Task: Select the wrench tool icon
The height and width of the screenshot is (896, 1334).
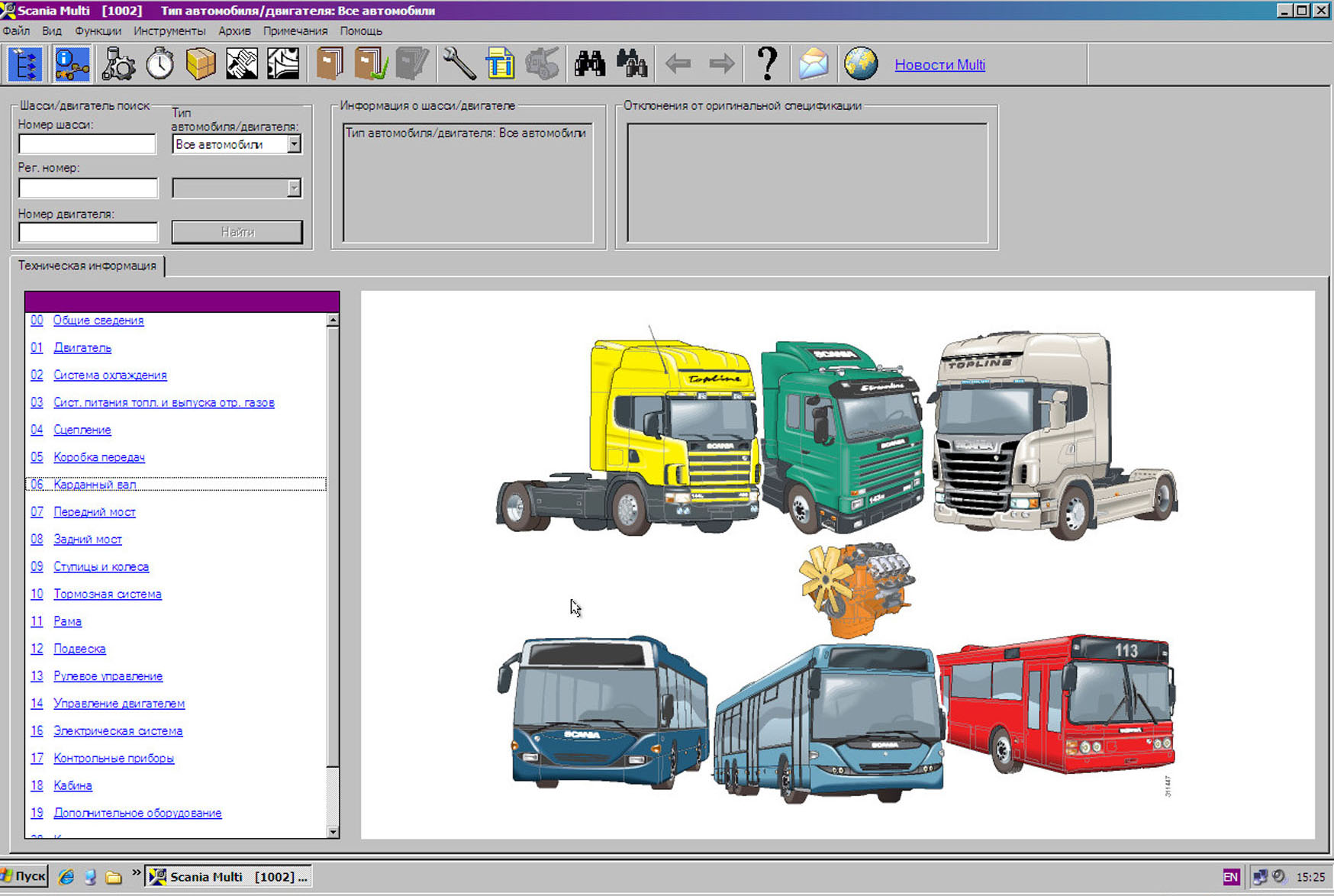Action: tap(459, 64)
